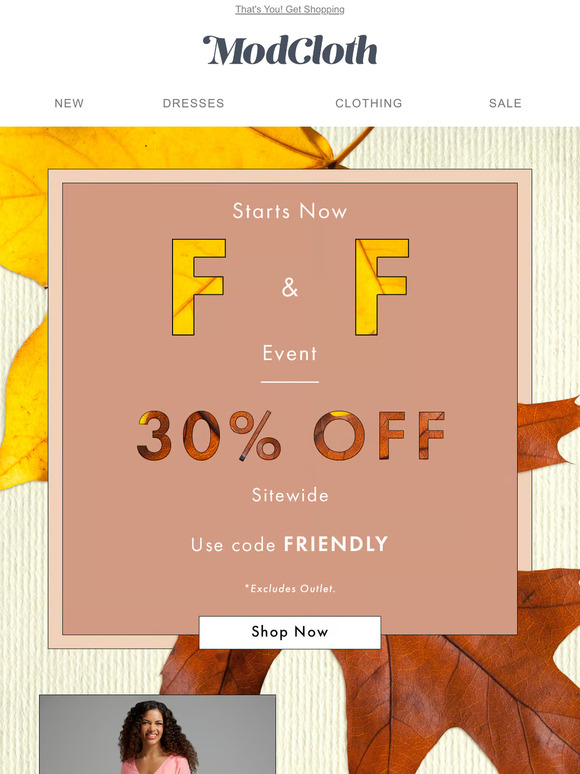Click the 30% OFF leaf-textured headline

[x=291, y=435]
